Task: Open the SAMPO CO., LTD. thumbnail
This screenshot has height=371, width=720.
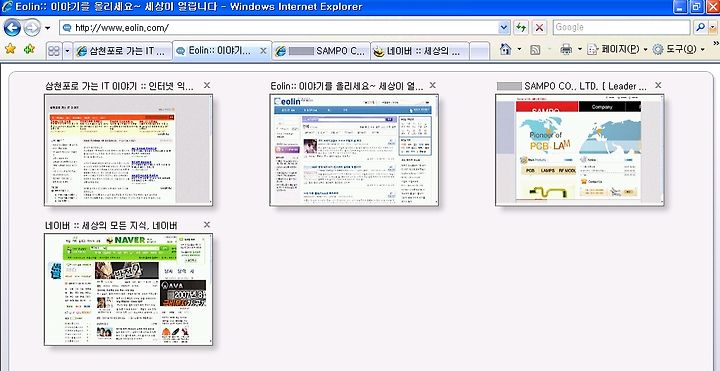Action: tap(579, 150)
